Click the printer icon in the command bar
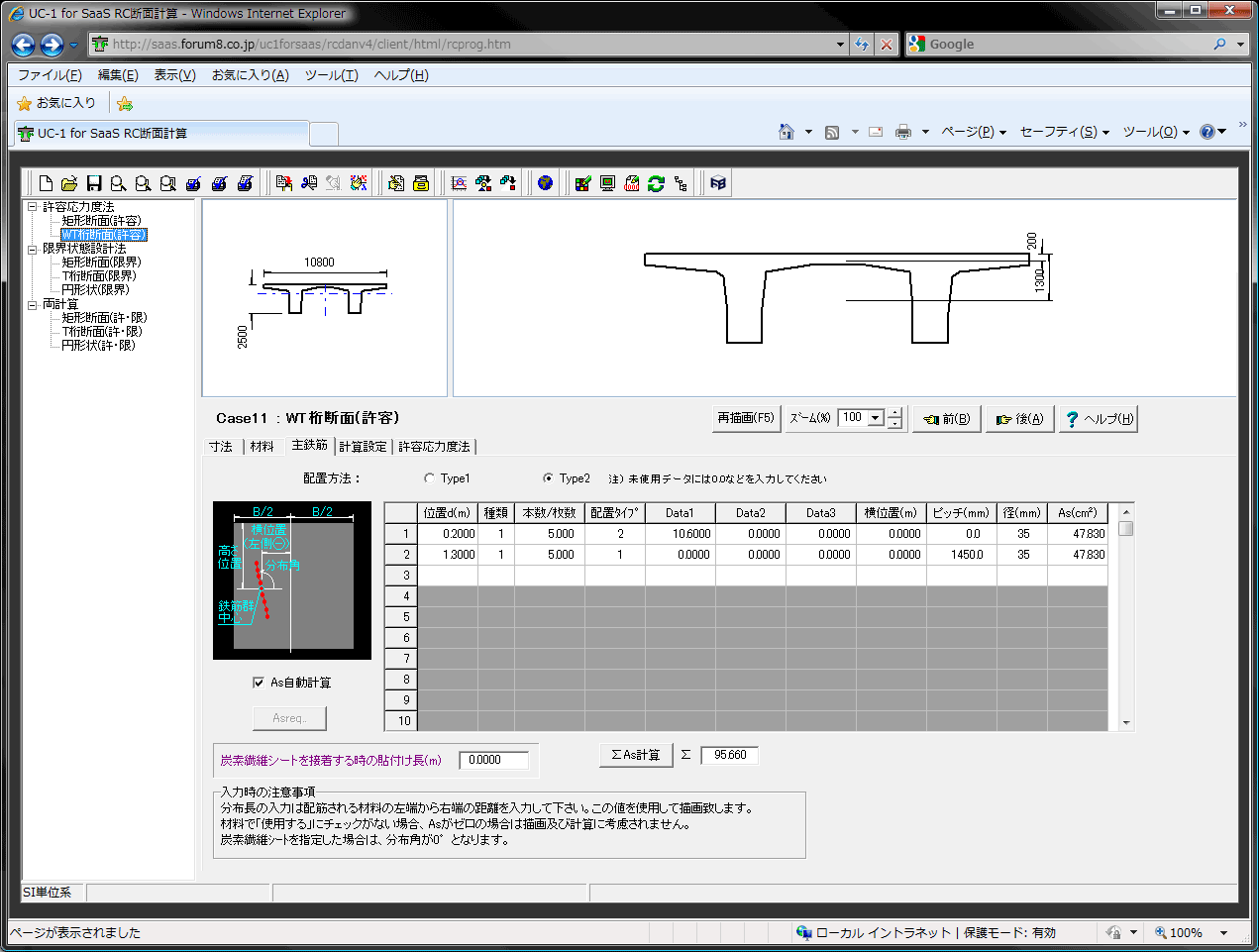The width and height of the screenshot is (1259, 952). (903, 132)
